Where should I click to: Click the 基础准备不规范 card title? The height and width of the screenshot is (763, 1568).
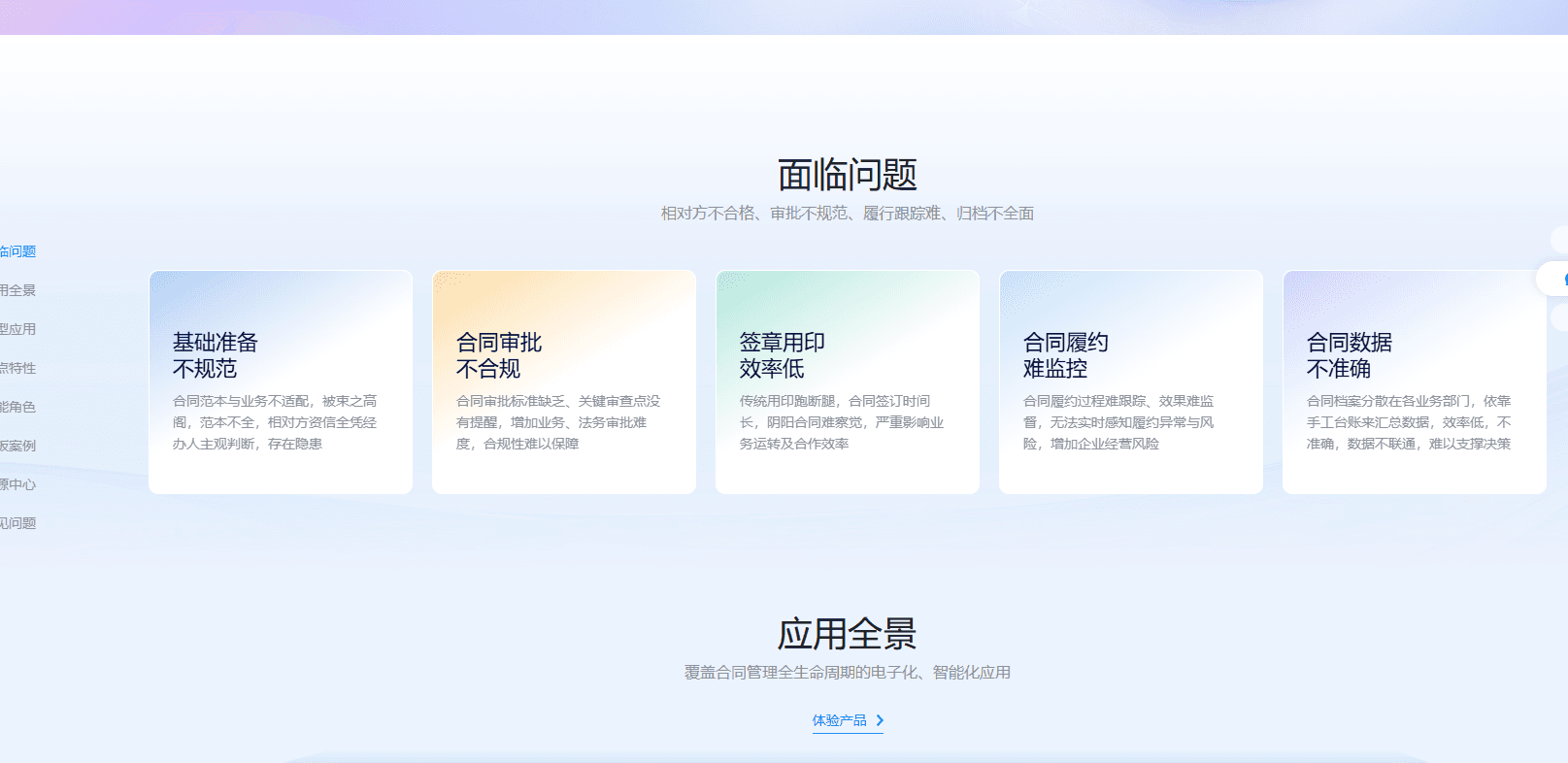point(216,355)
